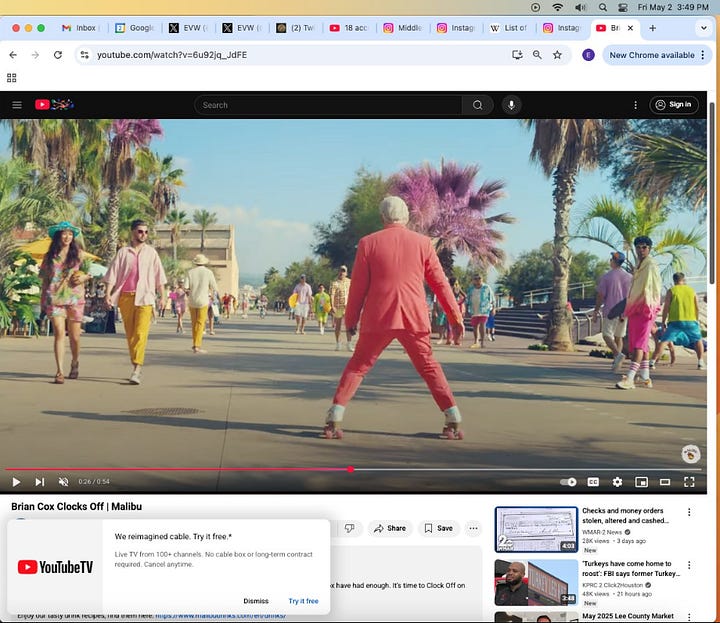720x623 pixels.
Task: Toggle the autoplay switch
Action: pos(568,482)
